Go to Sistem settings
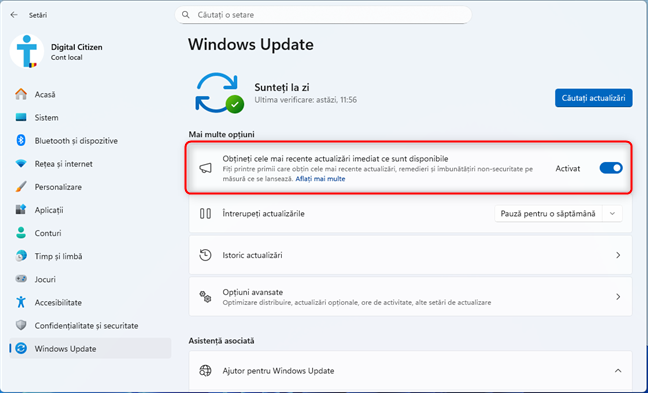Screen dimensions: 648x393 (x=90, y=117)
